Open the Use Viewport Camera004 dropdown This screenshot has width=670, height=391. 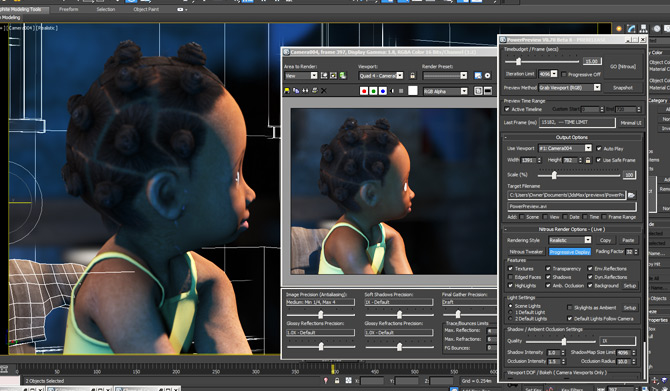[x=588, y=148]
